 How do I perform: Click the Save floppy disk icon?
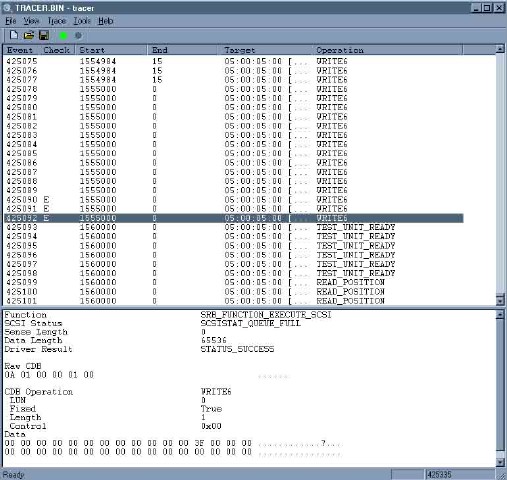[x=44, y=35]
